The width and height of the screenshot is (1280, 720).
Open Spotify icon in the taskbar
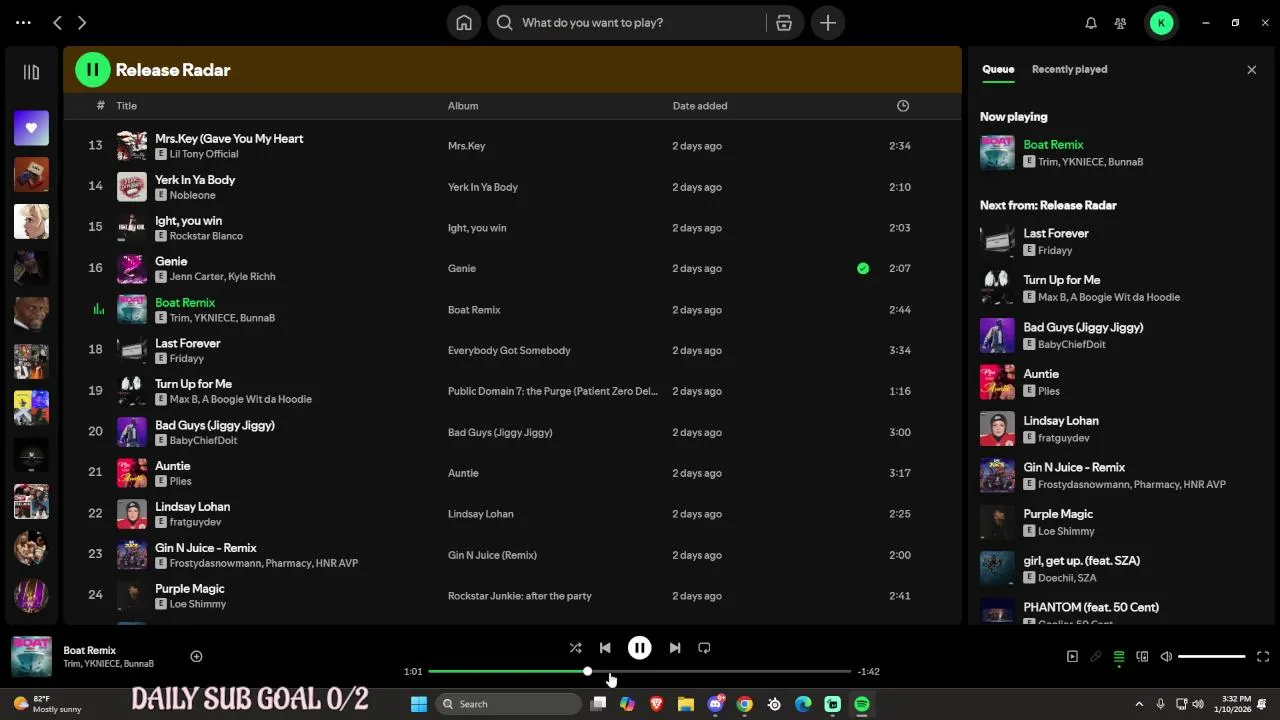click(862, 704)
